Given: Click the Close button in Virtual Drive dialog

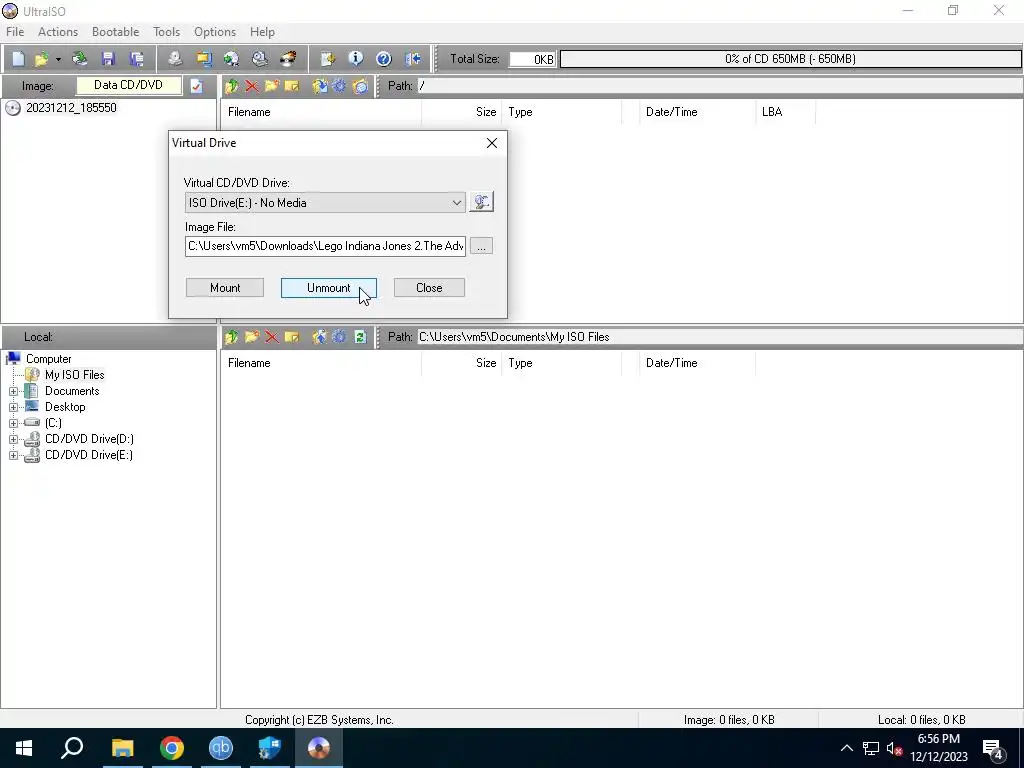Looking at the screenshot, I should 429,288.
